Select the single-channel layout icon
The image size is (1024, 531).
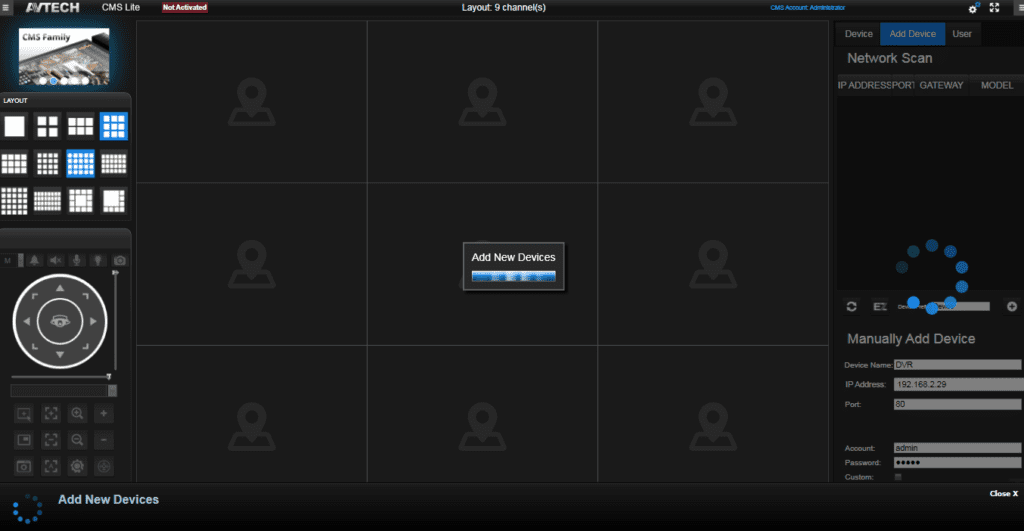point(14,126)
